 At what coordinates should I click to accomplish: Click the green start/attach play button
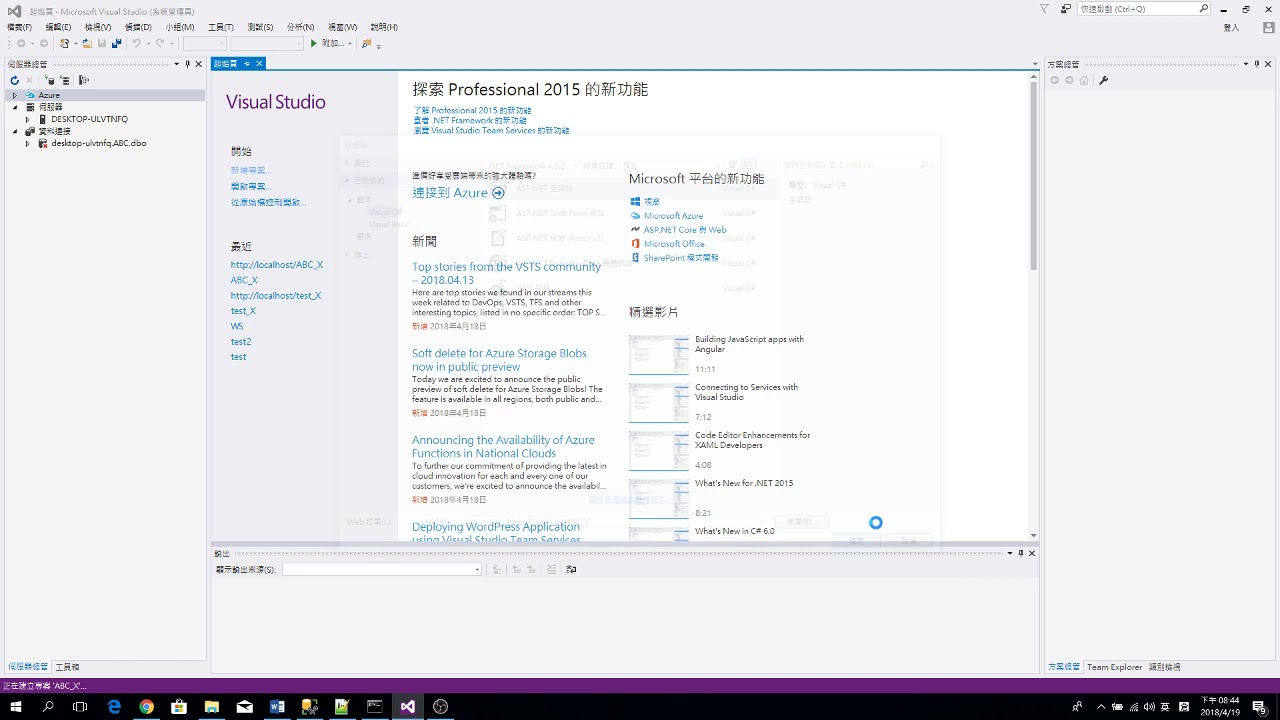313,43
